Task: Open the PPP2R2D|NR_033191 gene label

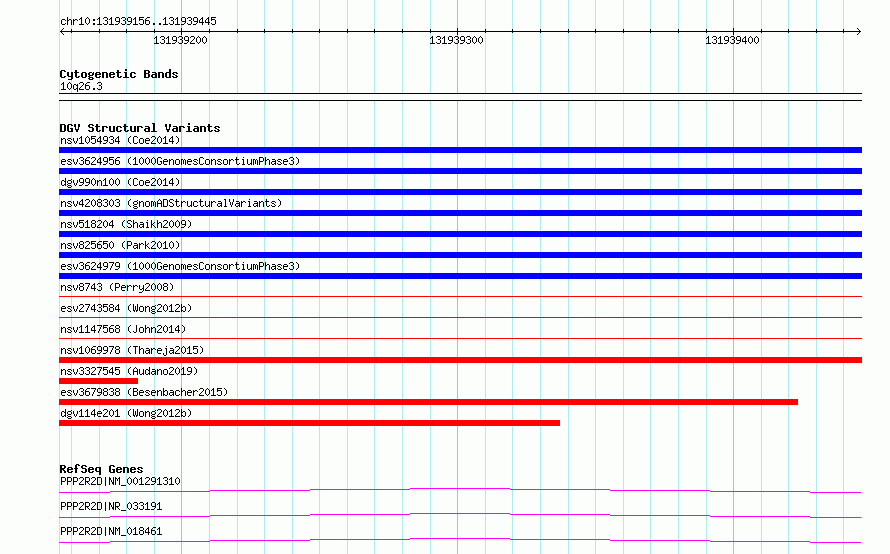Action: pyautogui.click(x=111, y=506)
